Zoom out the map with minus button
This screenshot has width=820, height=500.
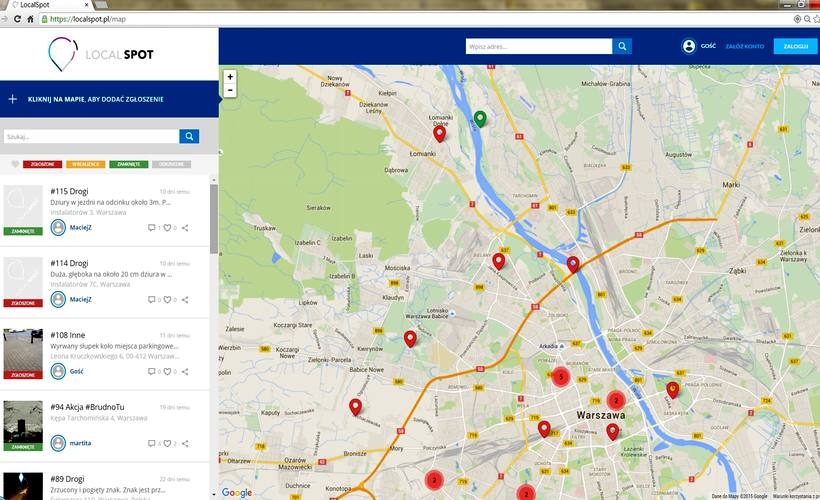coord(230,90)
